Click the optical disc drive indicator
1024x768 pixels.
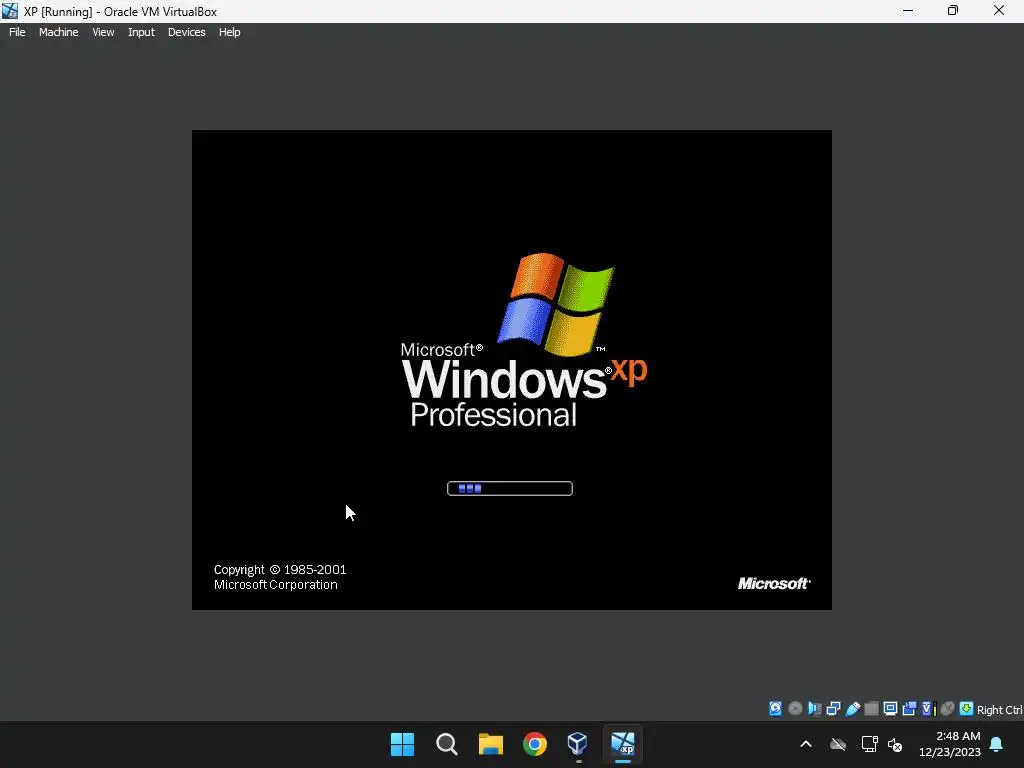tap(795, 709)
